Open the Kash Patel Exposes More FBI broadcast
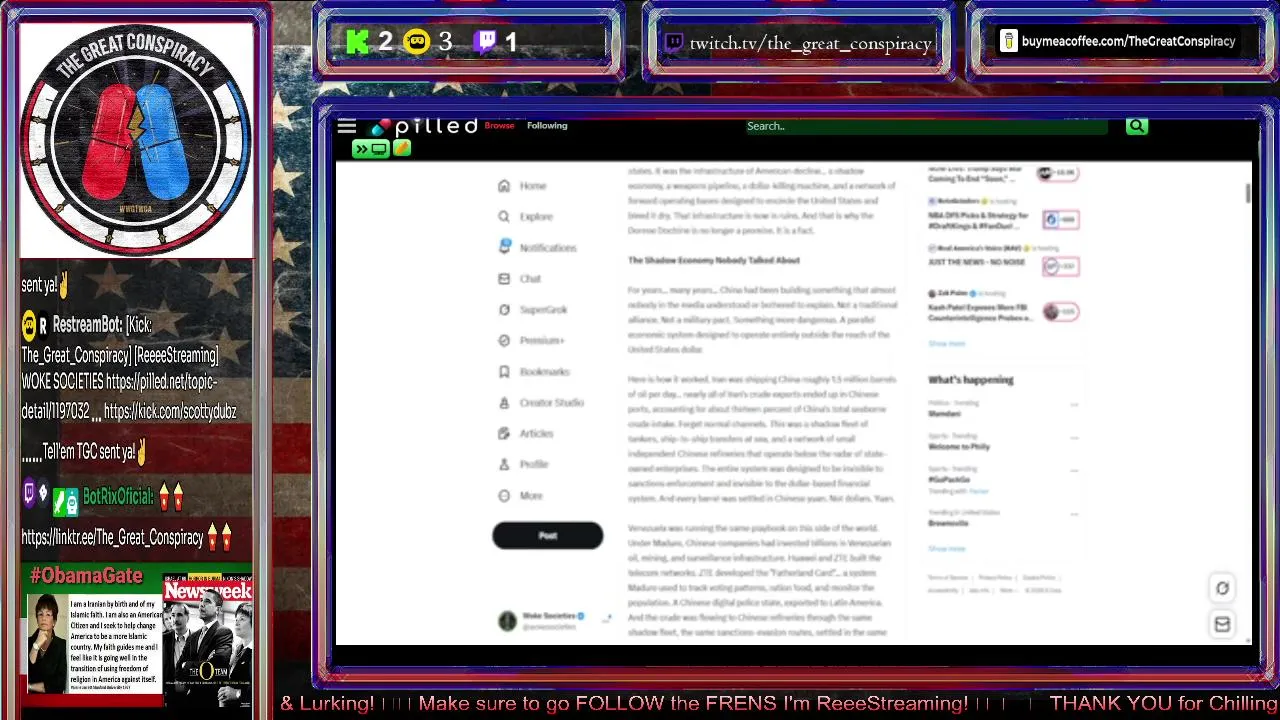The width and height of the screenshot is (1280, 720). coord(979,312)
